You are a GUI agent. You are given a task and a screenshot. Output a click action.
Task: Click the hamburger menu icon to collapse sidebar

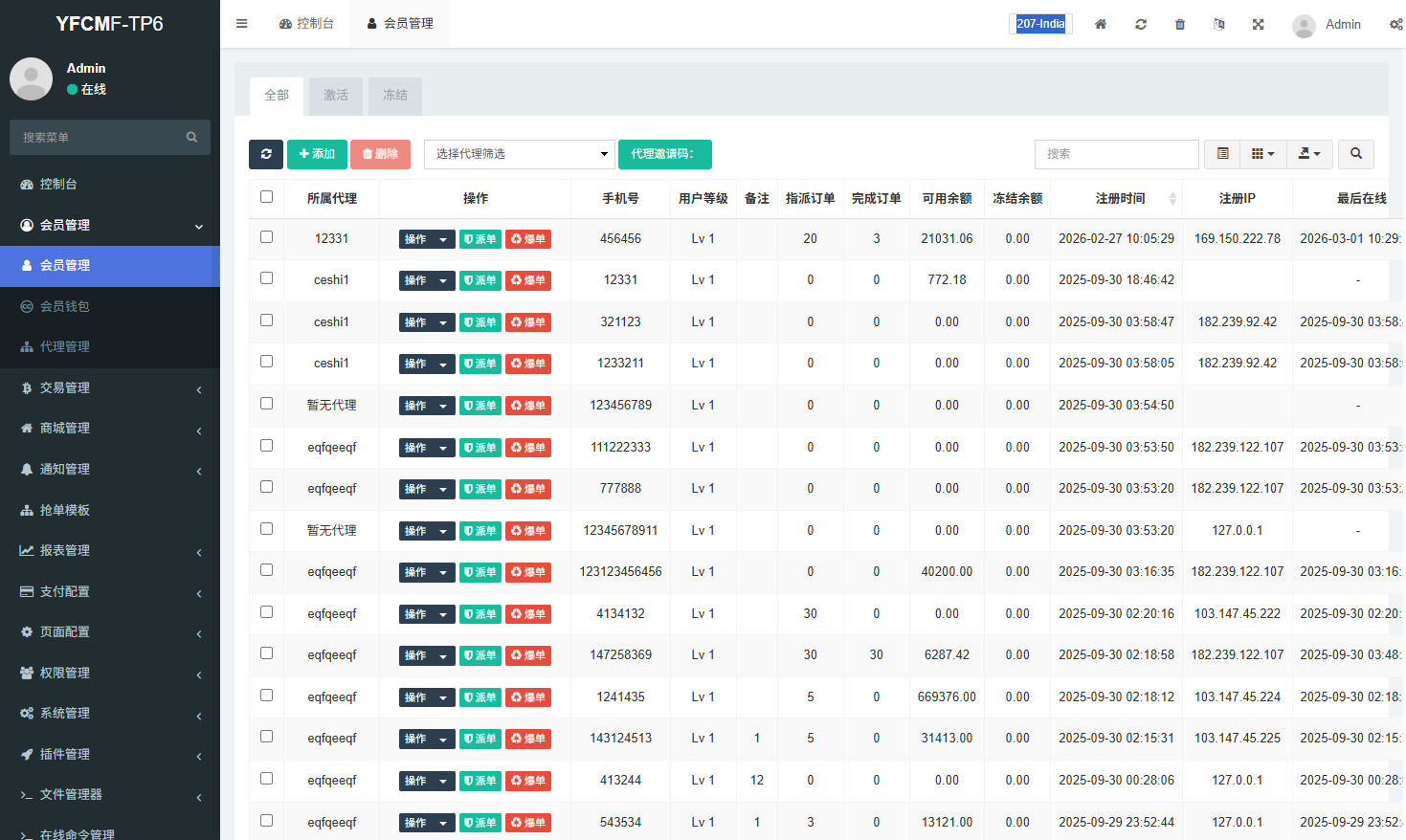click(x=242, y=24)
